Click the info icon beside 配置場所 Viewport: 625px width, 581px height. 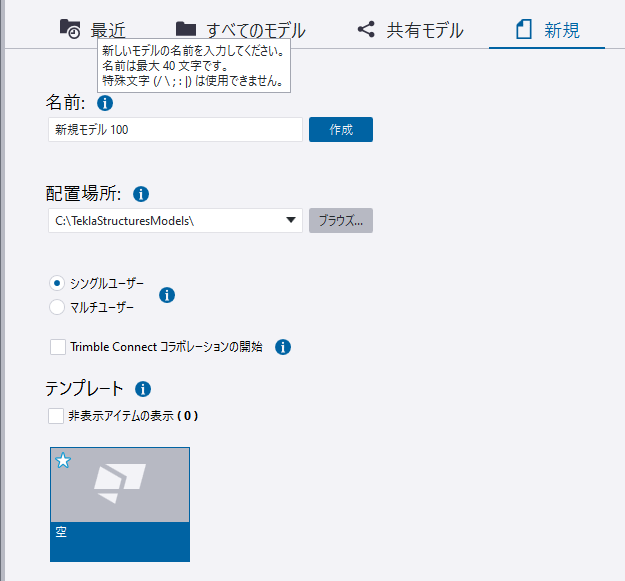coord(141,194)
